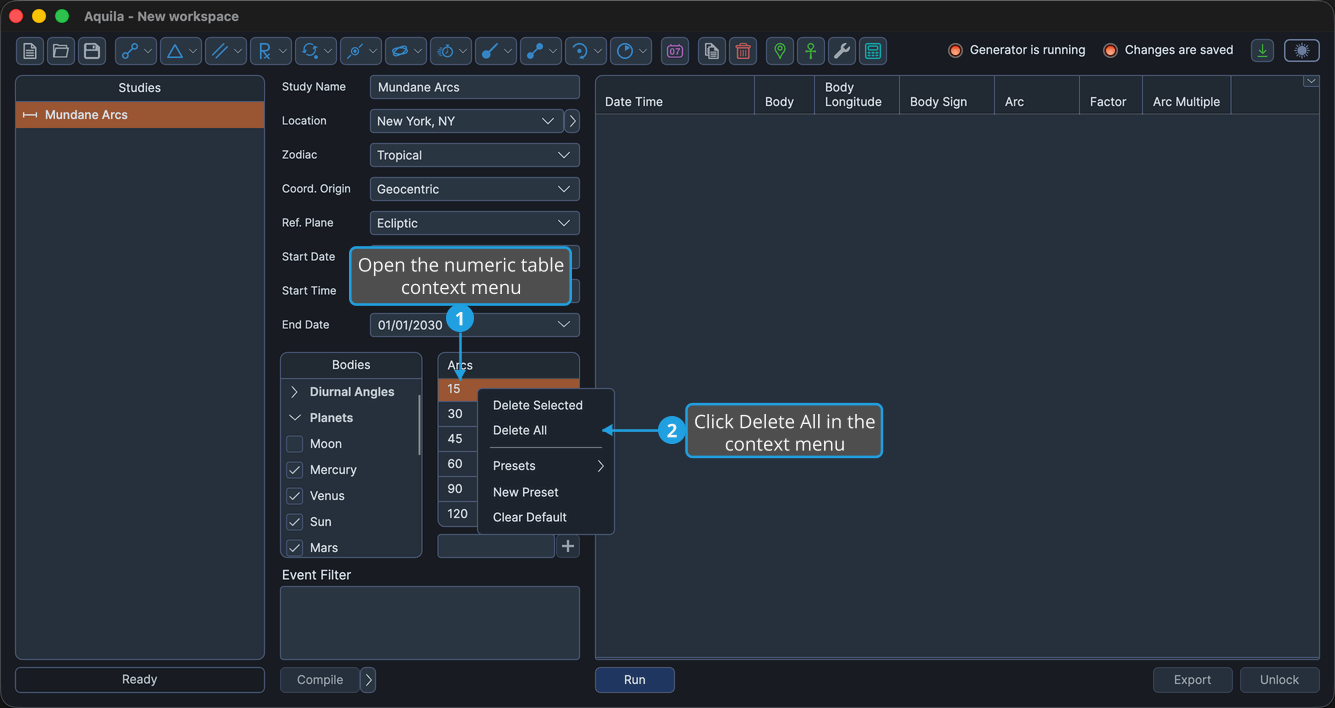Click the purple calendar 07 icon
This screenshot has height=708, width=1335.
[675, 51]
